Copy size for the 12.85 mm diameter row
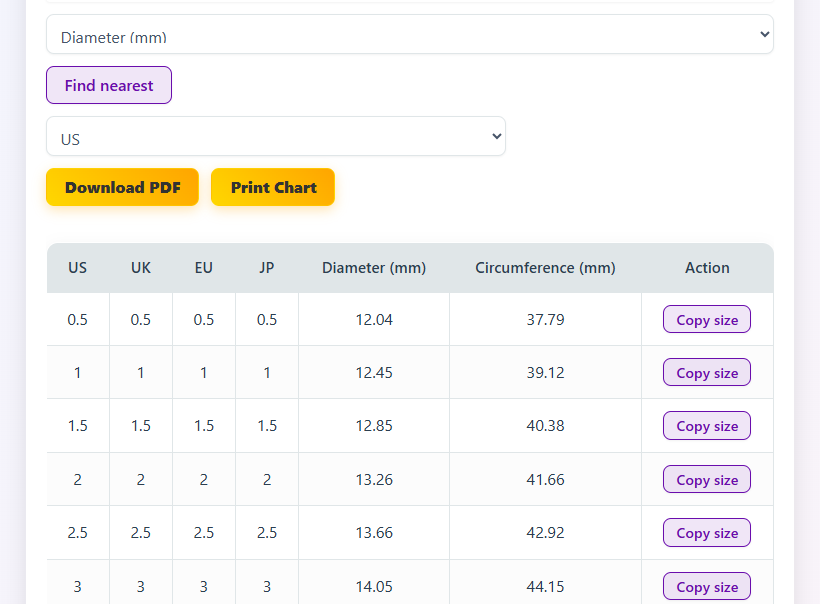Image resolution: width=820 pixels, height=604 pixels. click(706, 426)
